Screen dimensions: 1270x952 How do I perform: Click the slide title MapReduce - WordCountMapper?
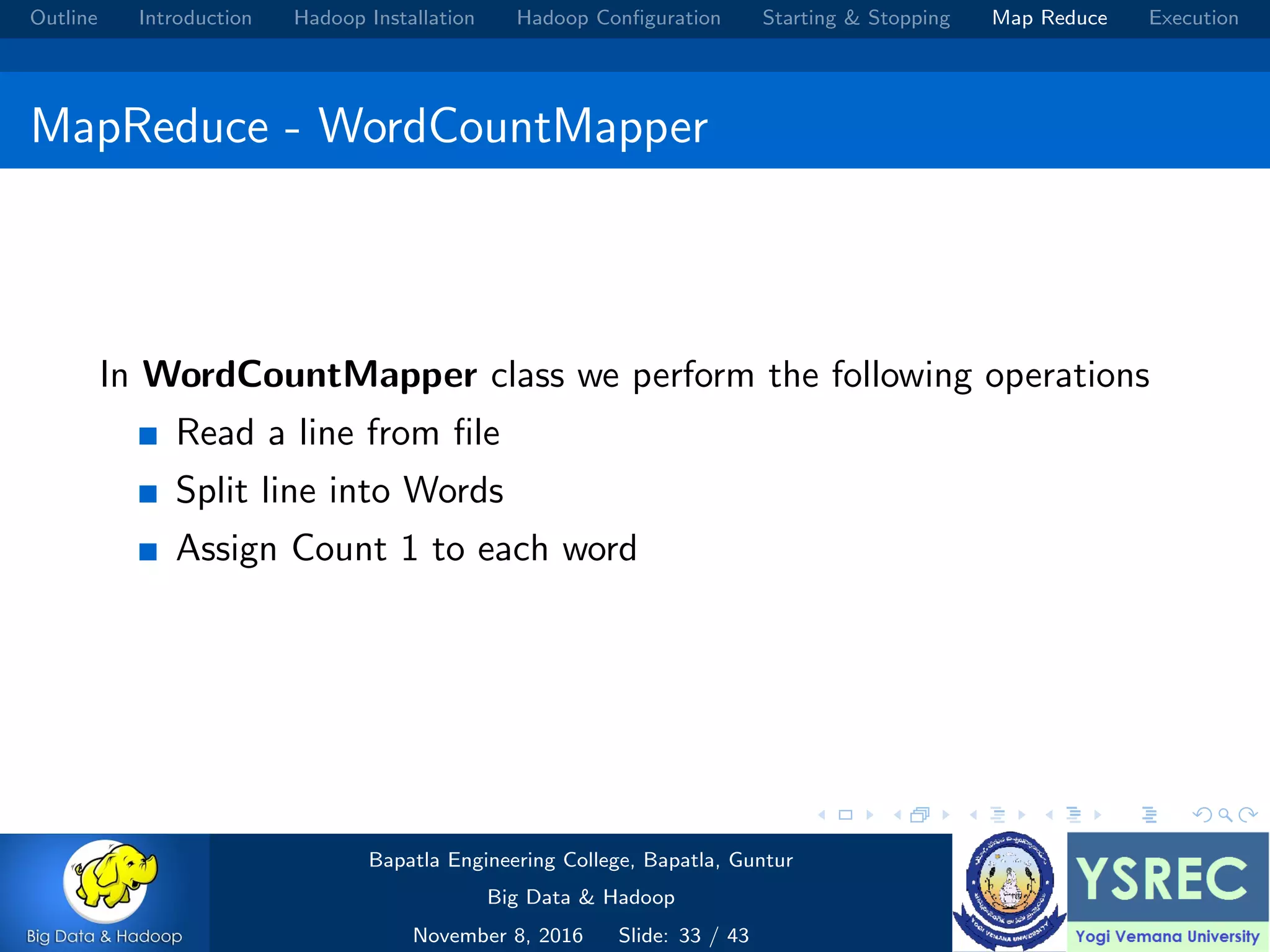click(x=370, y=126)
